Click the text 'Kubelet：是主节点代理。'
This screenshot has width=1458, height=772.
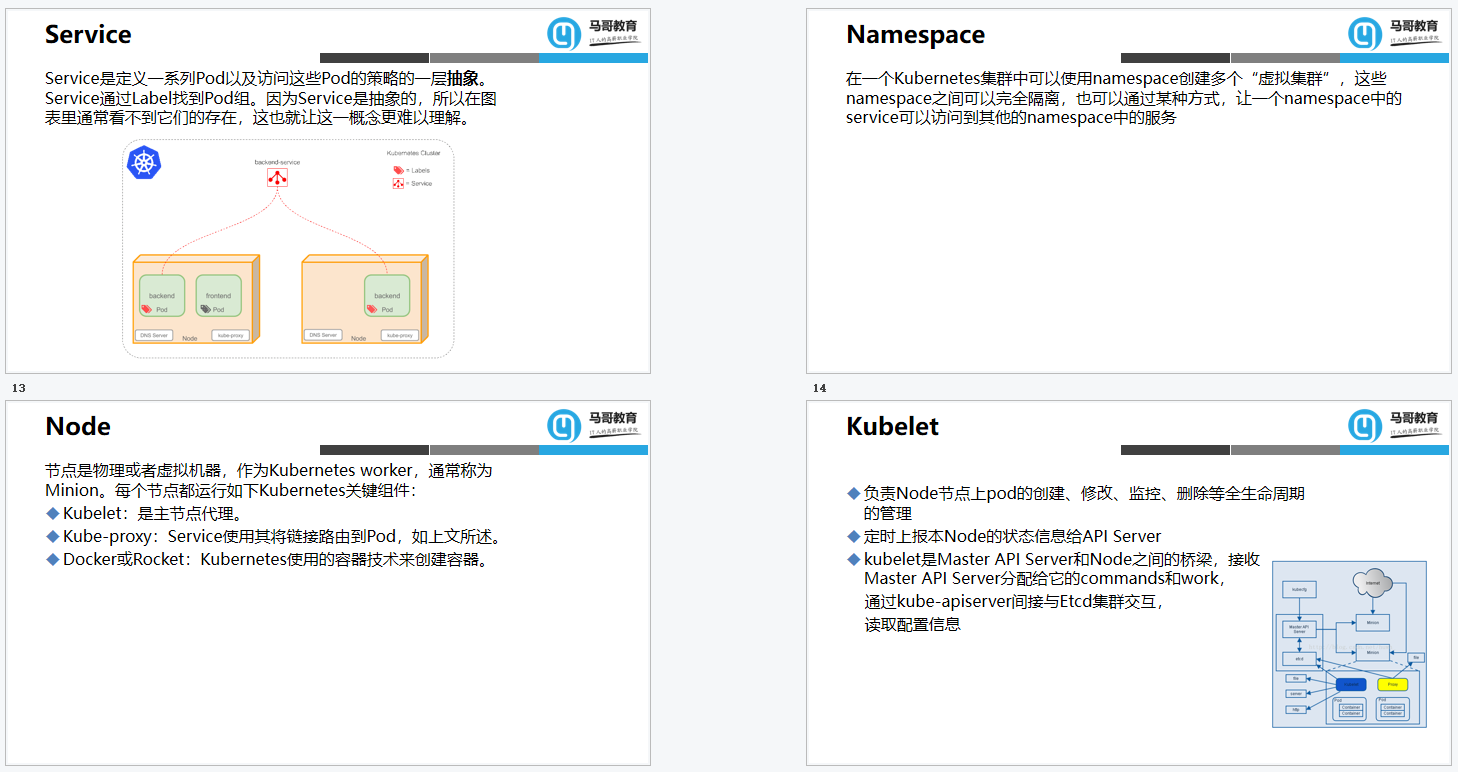pyautogui.click(x=153, y=514)
